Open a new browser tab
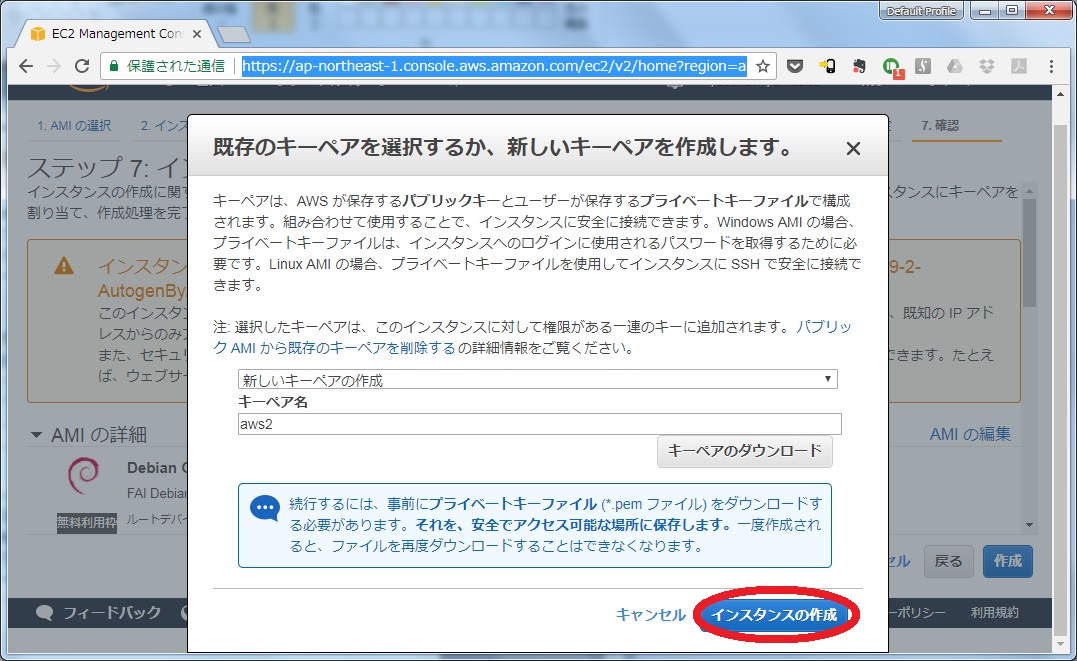The width and height of the screenshot is (1077, 661). [x=234, y=34]
